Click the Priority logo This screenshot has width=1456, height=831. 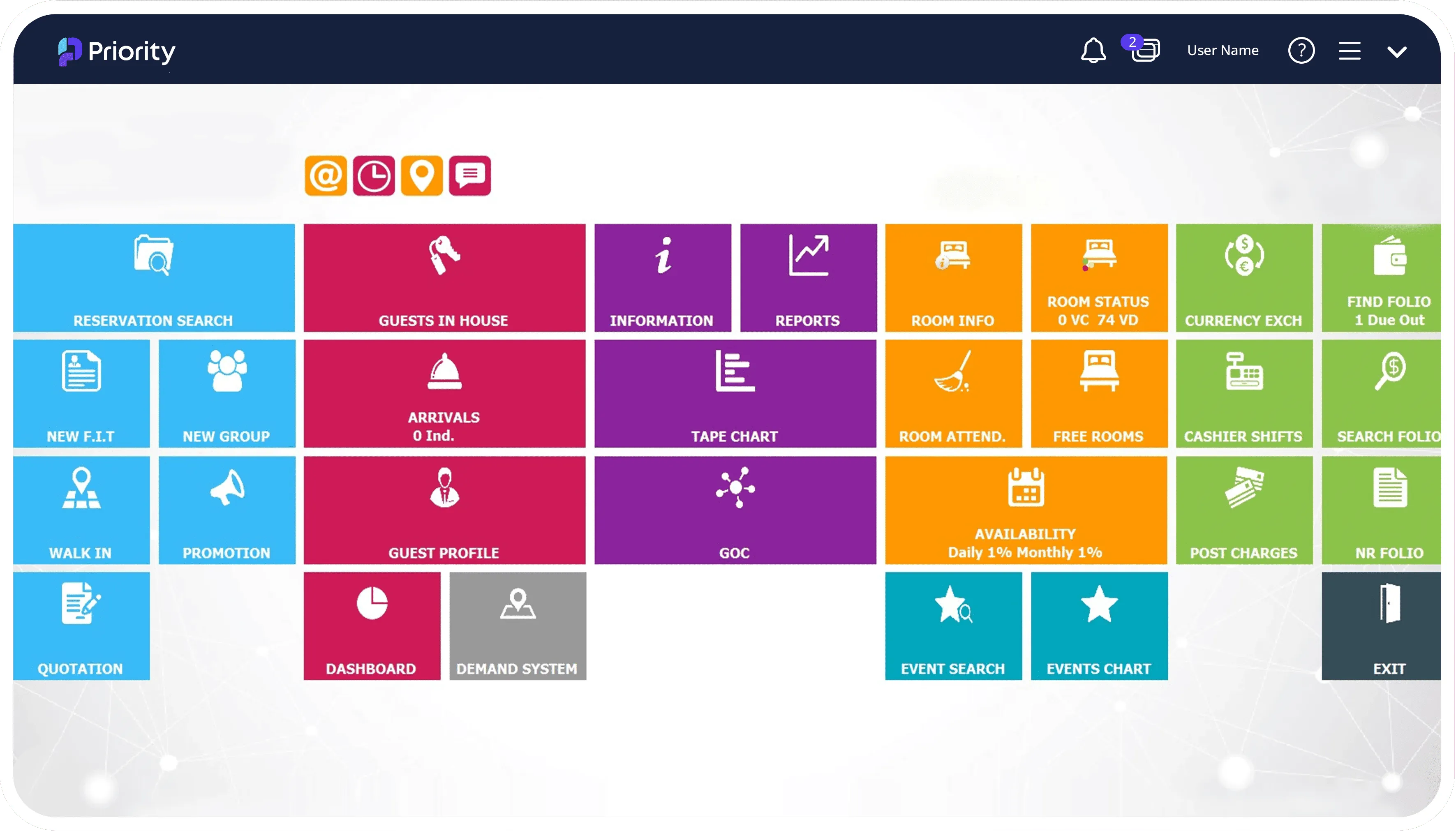pyautogui.click(x=117, y=51)
